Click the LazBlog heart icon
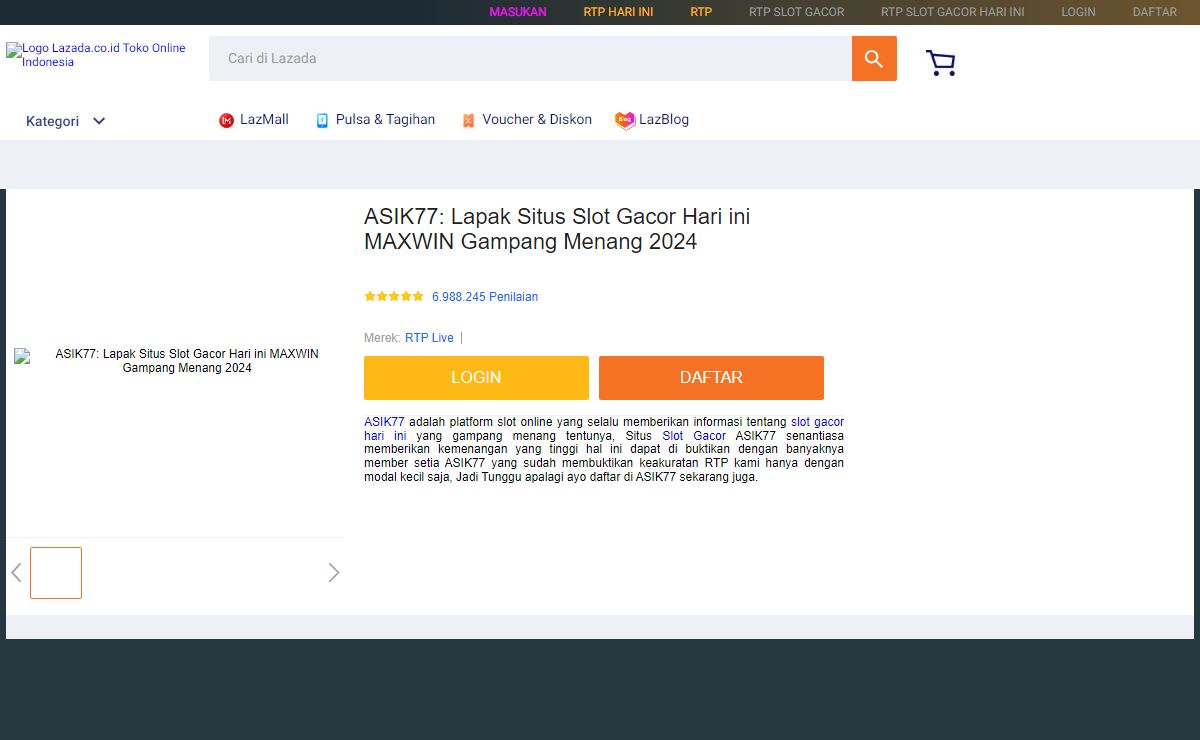The image size is (1200, 740). coord(625,120)
